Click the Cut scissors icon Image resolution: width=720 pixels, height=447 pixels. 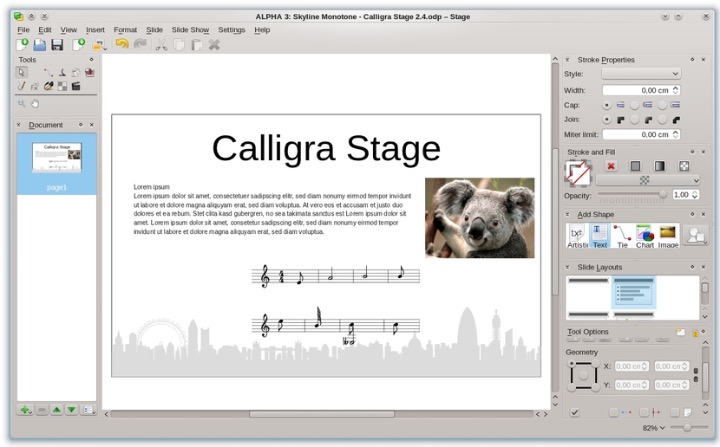pos(160,45)
